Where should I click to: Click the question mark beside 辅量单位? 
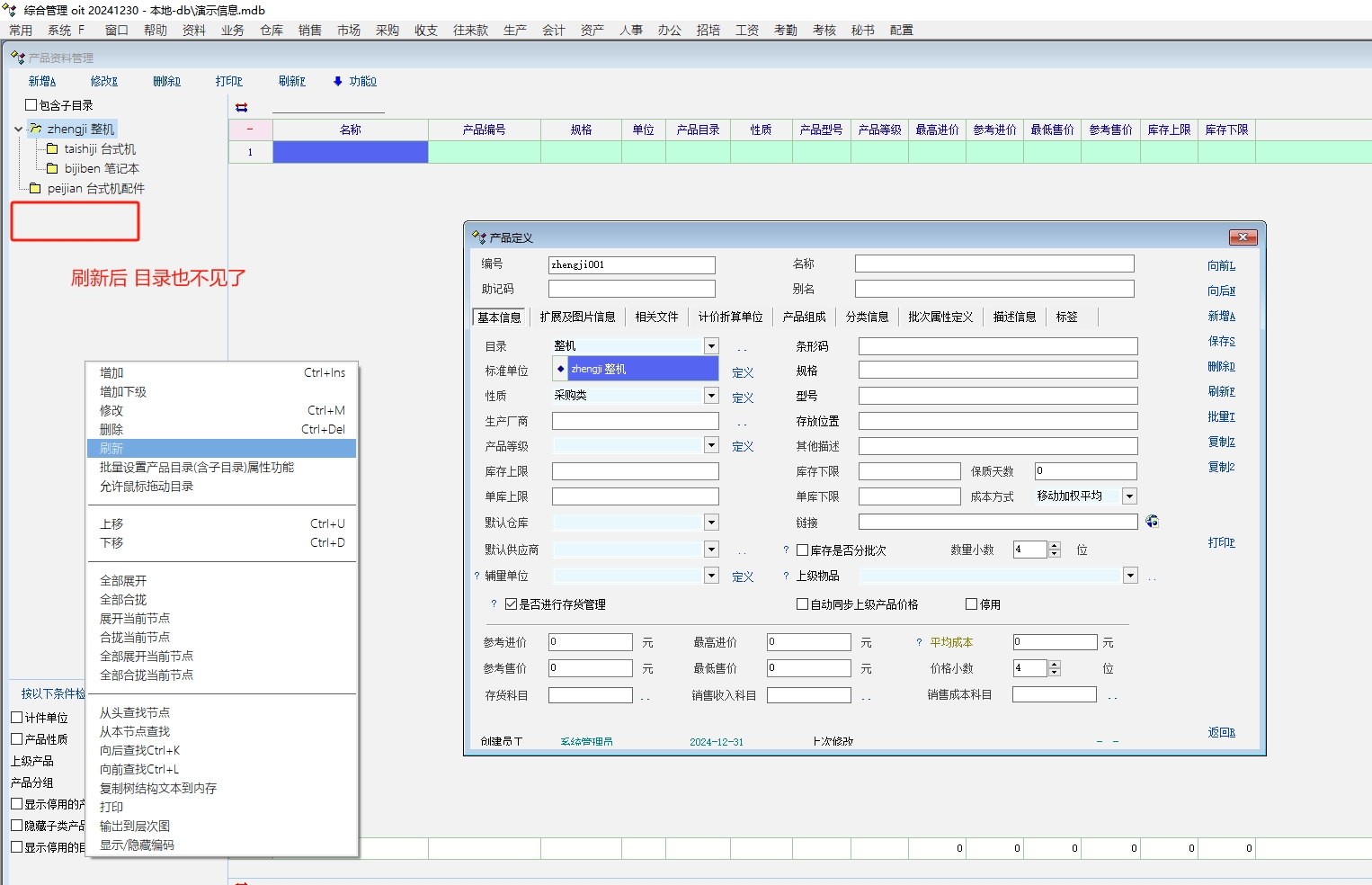click(x=477, y=577)
